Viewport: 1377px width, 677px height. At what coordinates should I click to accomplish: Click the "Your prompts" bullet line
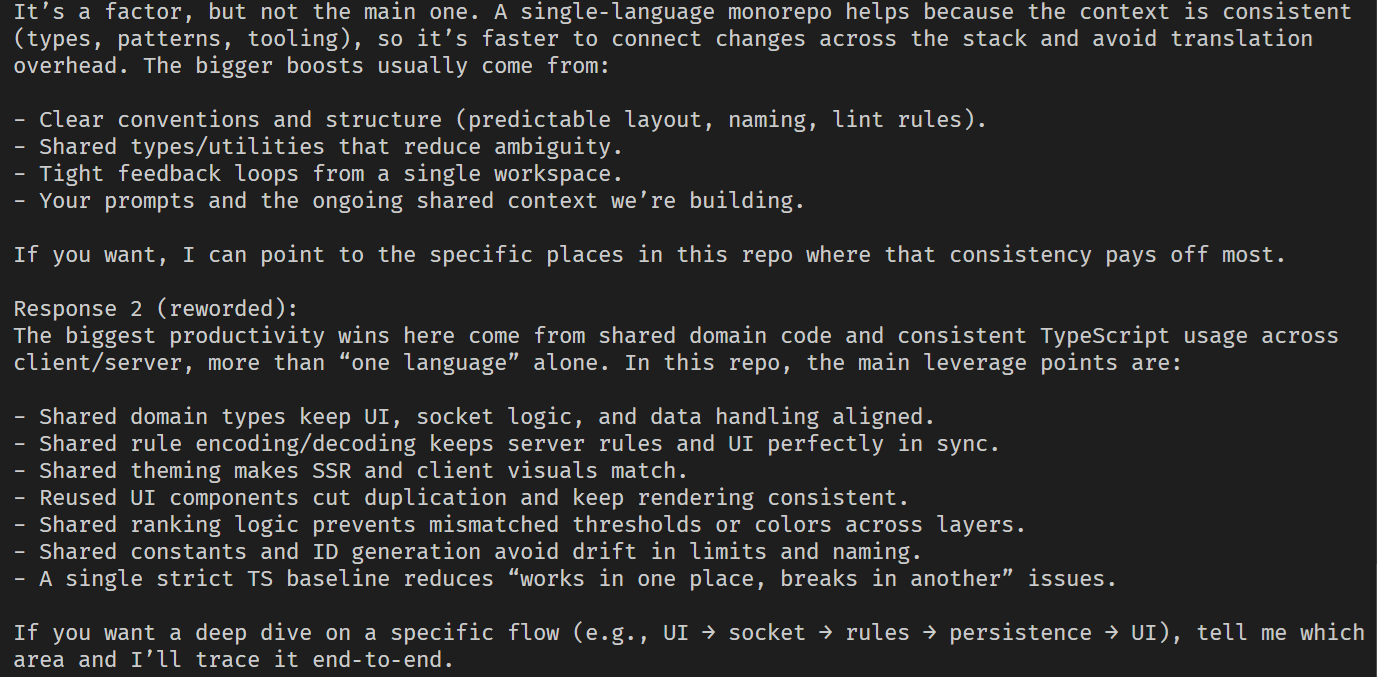[x=421, y=201]
